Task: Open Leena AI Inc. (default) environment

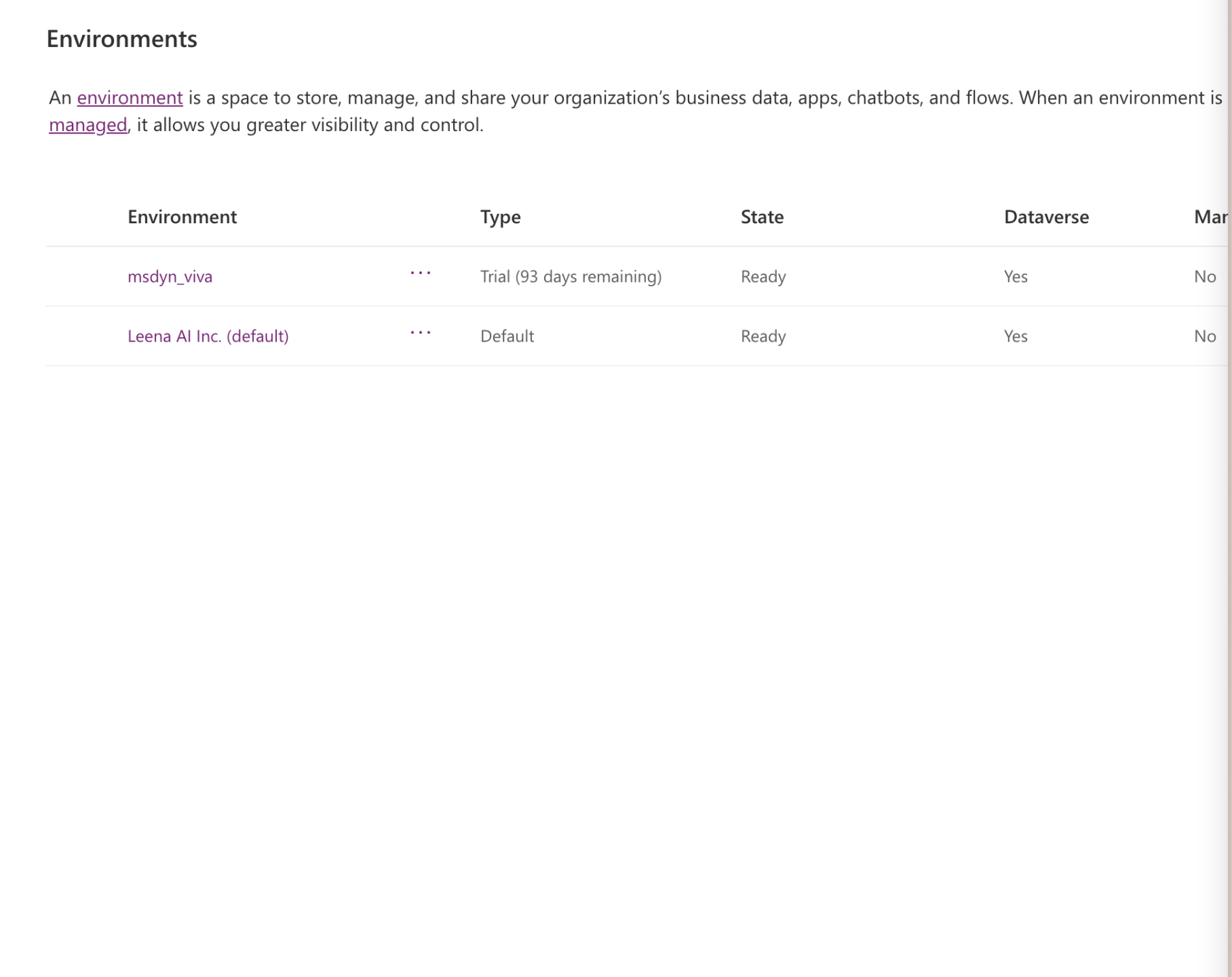Action: [208, 336]
